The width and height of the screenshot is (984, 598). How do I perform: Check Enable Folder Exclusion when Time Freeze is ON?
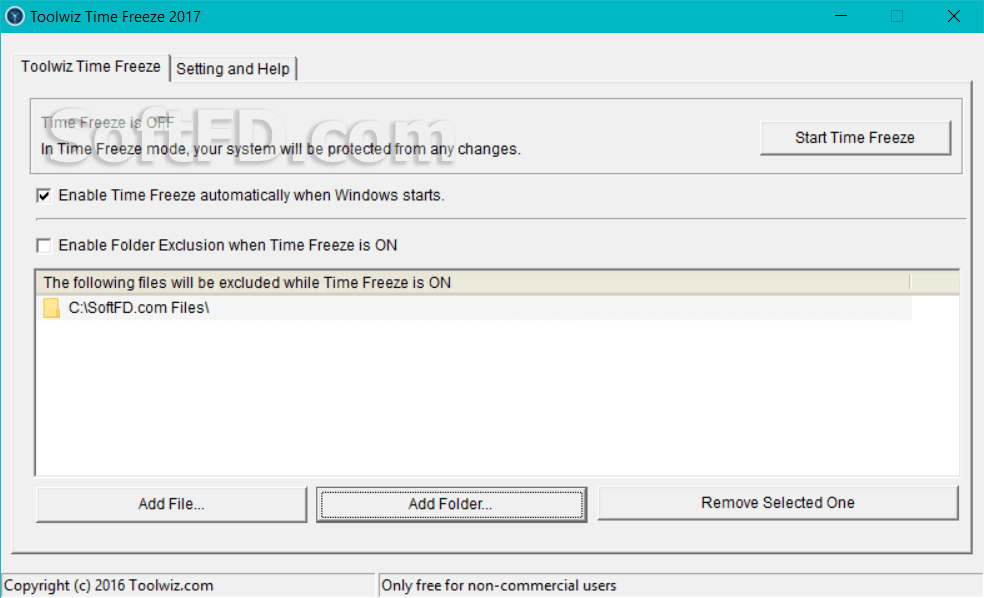(43, 245)
